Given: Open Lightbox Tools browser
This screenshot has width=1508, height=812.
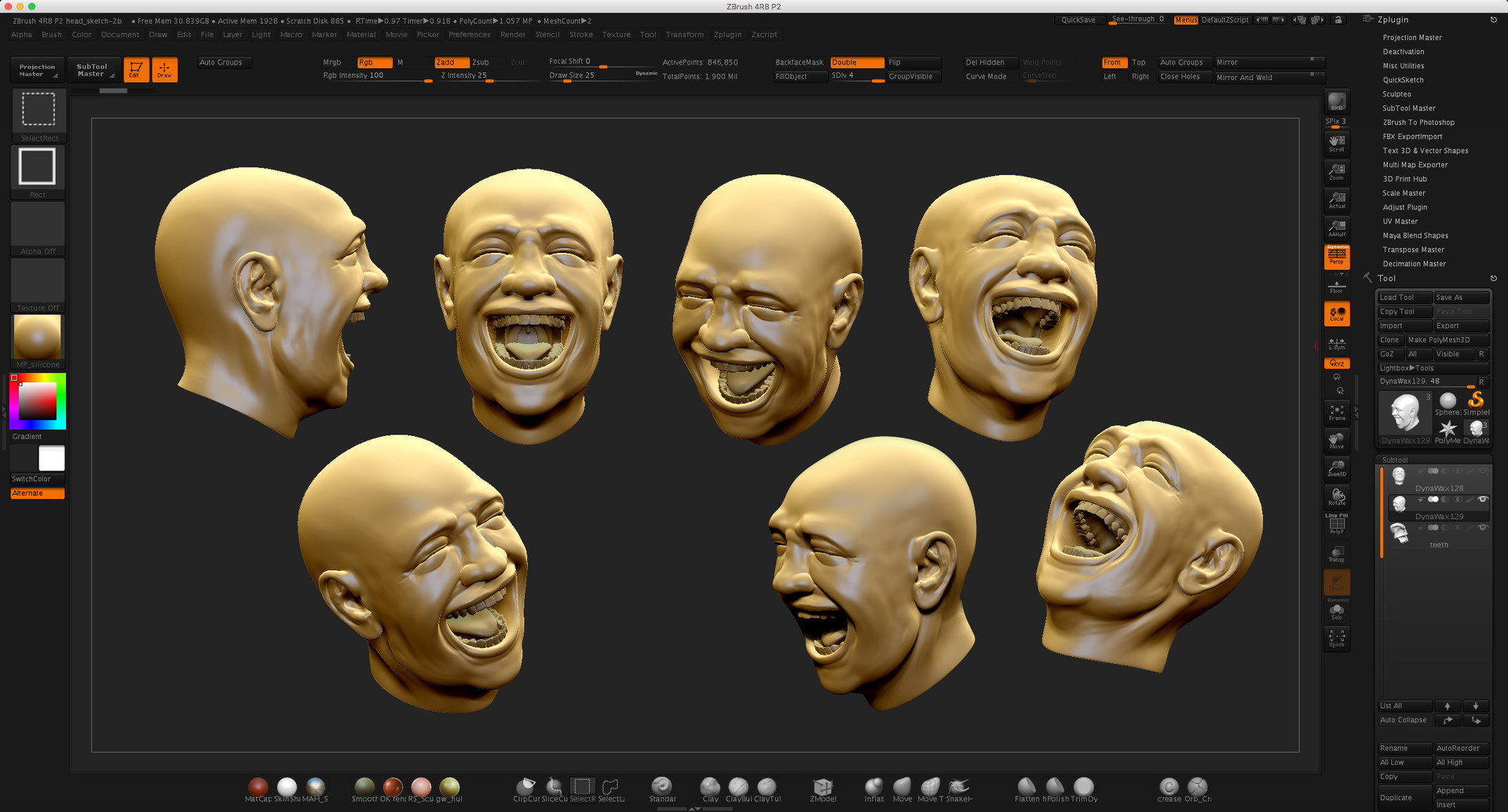Looking at the screenshot, I should pyautogui.click(x=1406, y=368).
